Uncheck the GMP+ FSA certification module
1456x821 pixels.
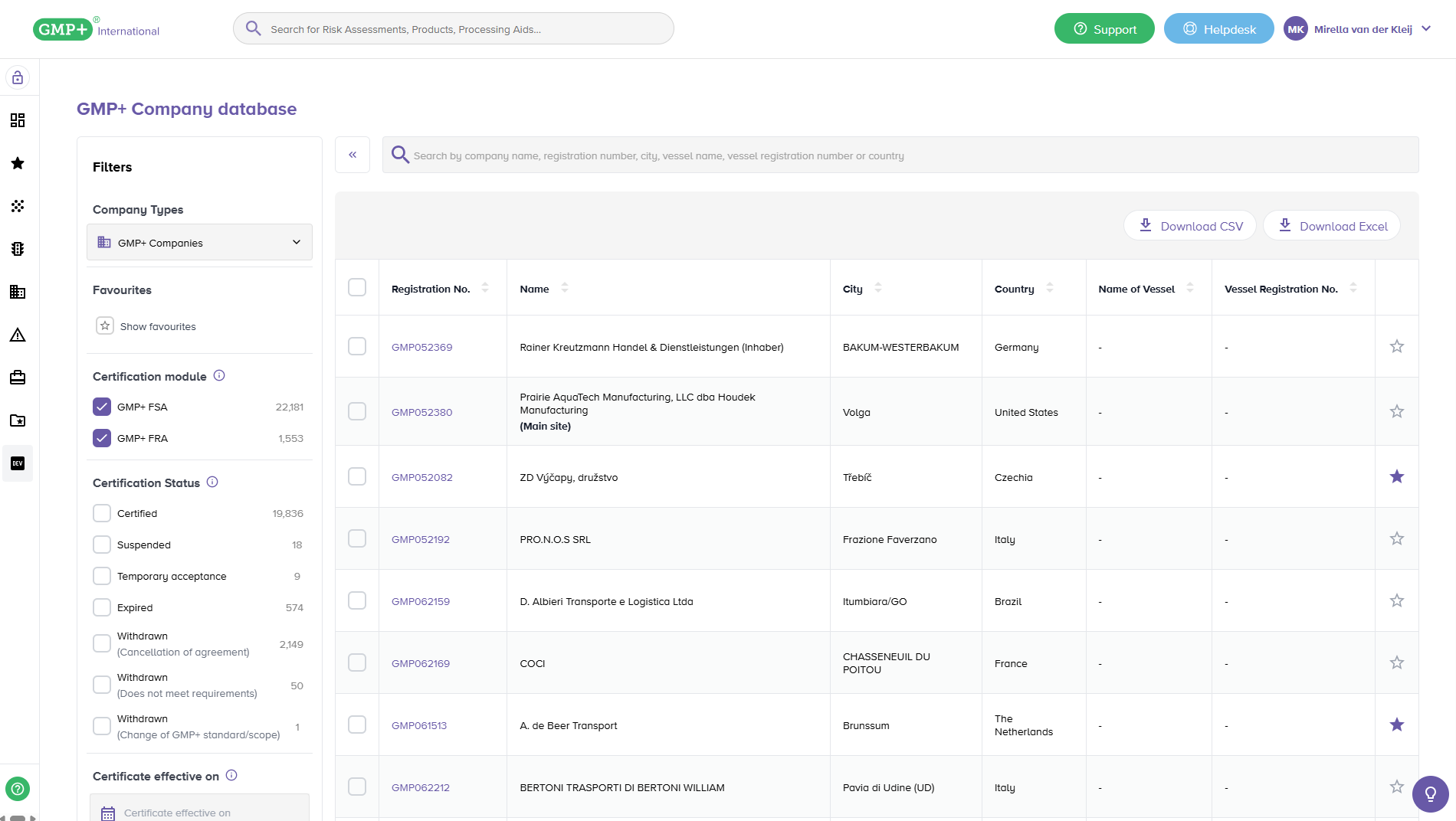tap(102, 407)
